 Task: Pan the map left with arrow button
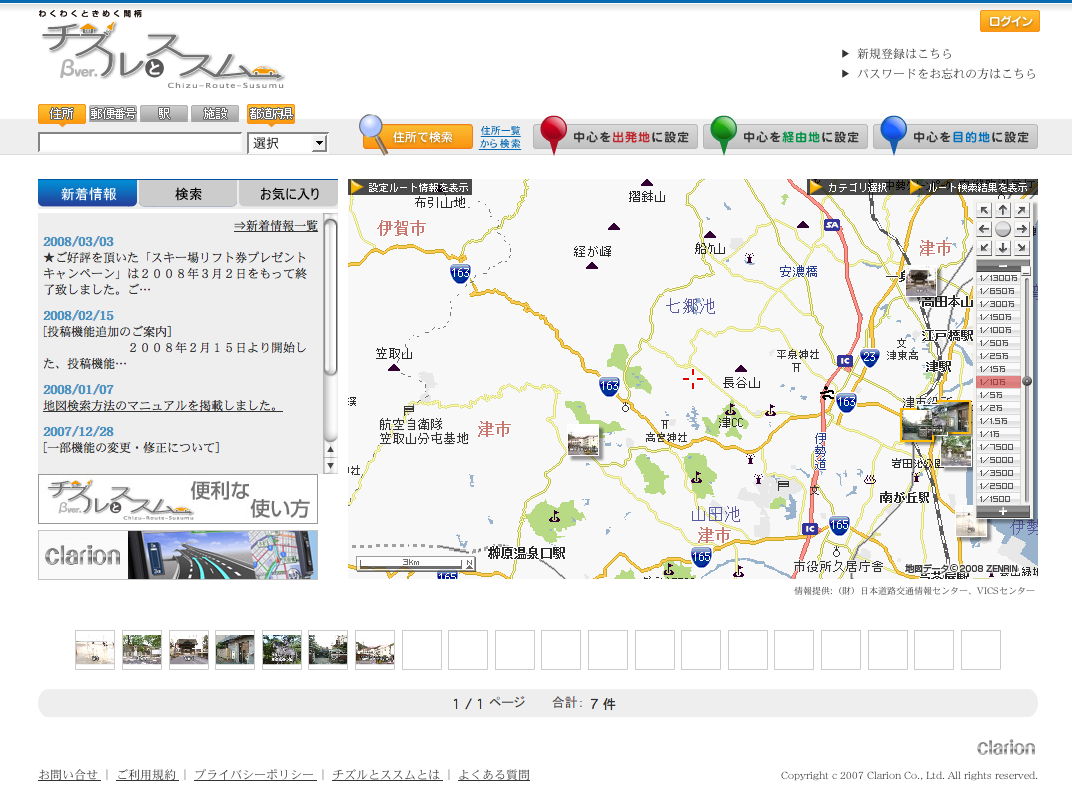coord(984,229)
